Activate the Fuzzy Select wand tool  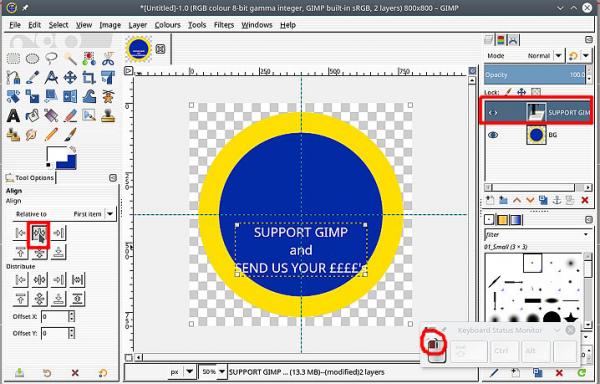point(70,59)
